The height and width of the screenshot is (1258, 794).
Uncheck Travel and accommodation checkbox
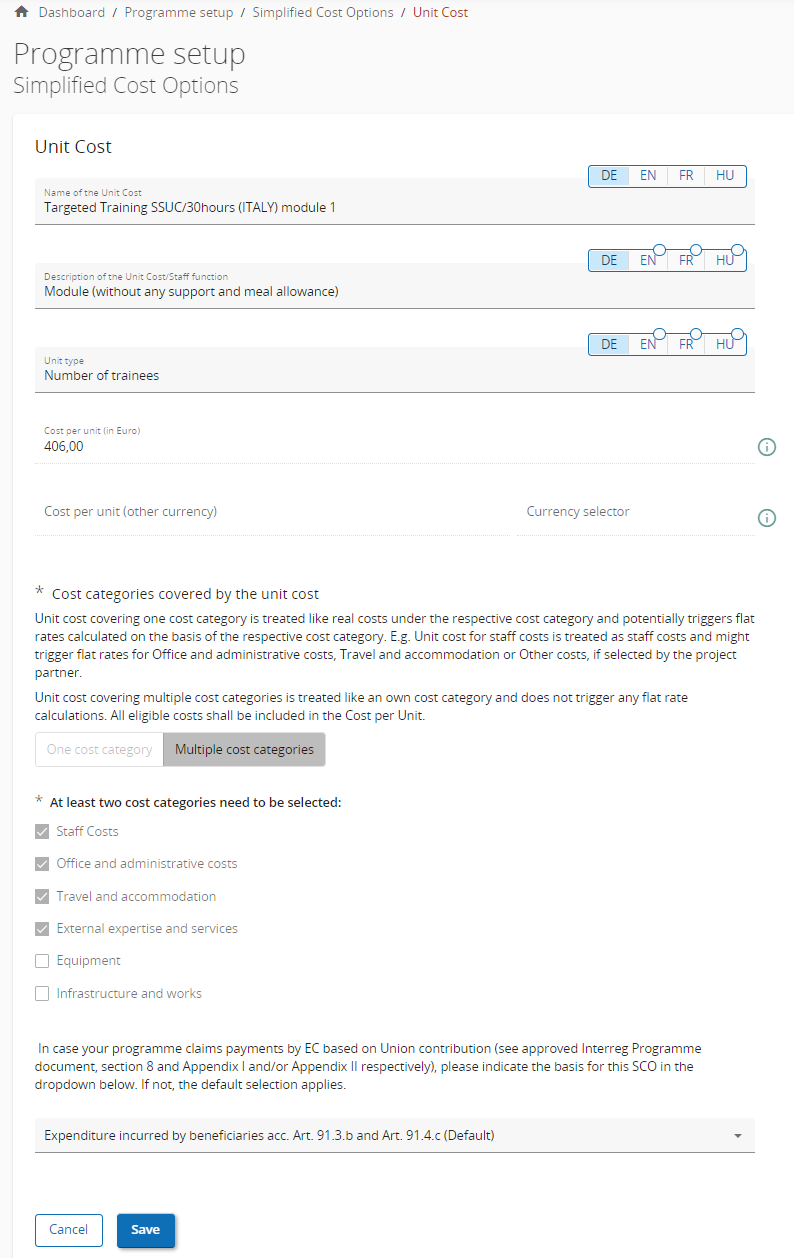pos(42,896)
